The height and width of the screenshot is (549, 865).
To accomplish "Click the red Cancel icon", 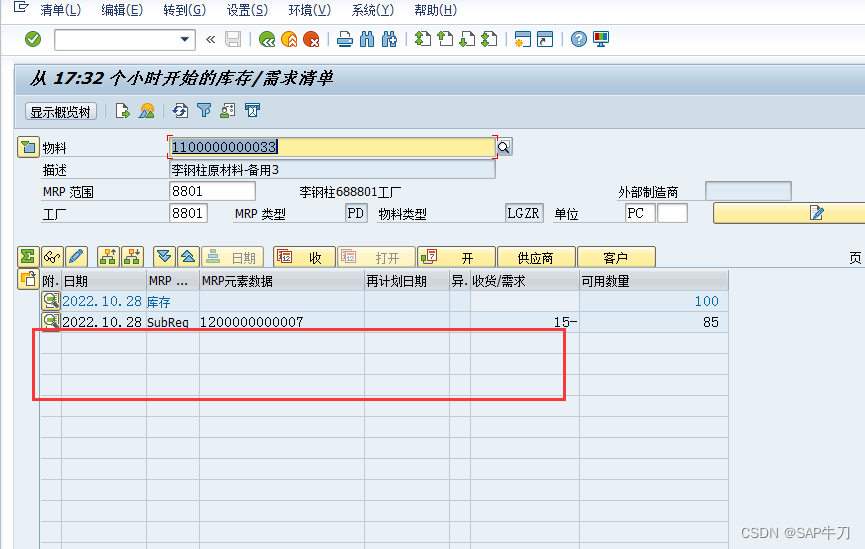I will click(311, 39).
